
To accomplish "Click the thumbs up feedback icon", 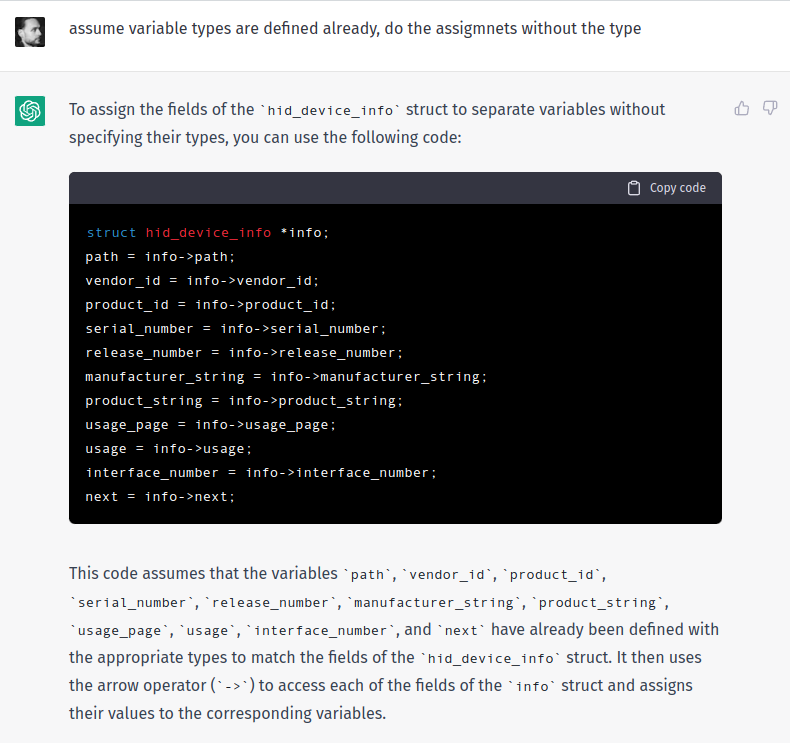I will [x=742, y=108].
